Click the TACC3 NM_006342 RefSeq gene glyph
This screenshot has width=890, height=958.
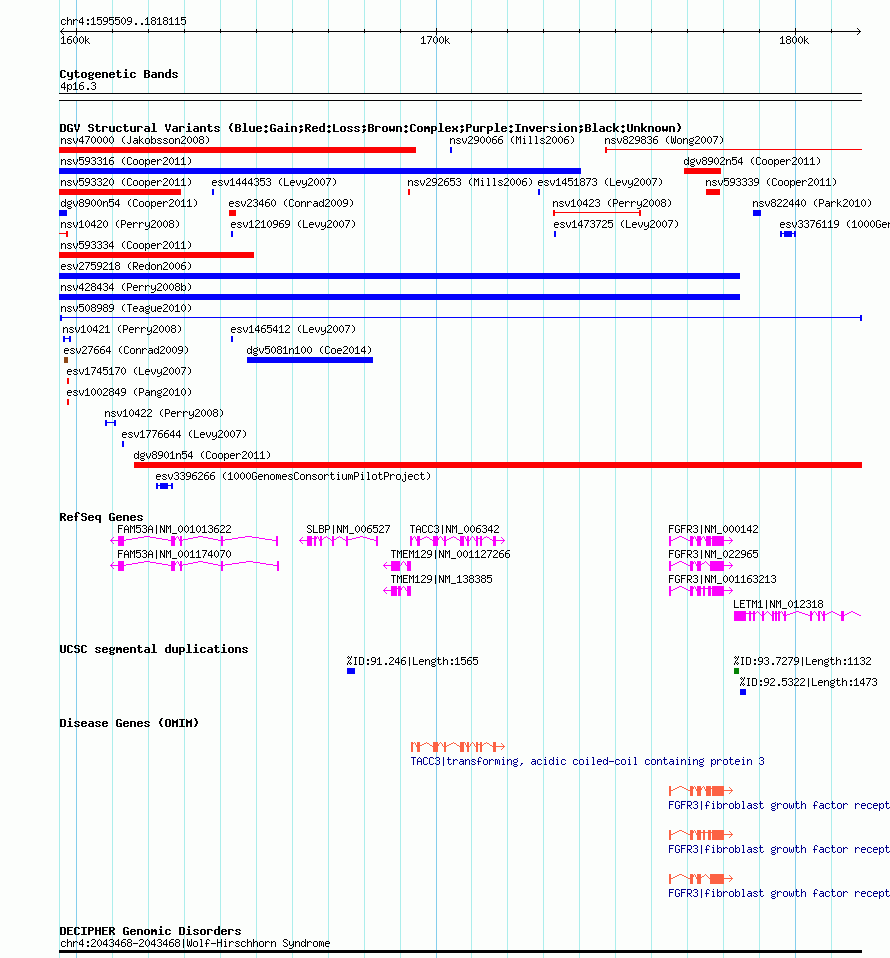[458, 541]
